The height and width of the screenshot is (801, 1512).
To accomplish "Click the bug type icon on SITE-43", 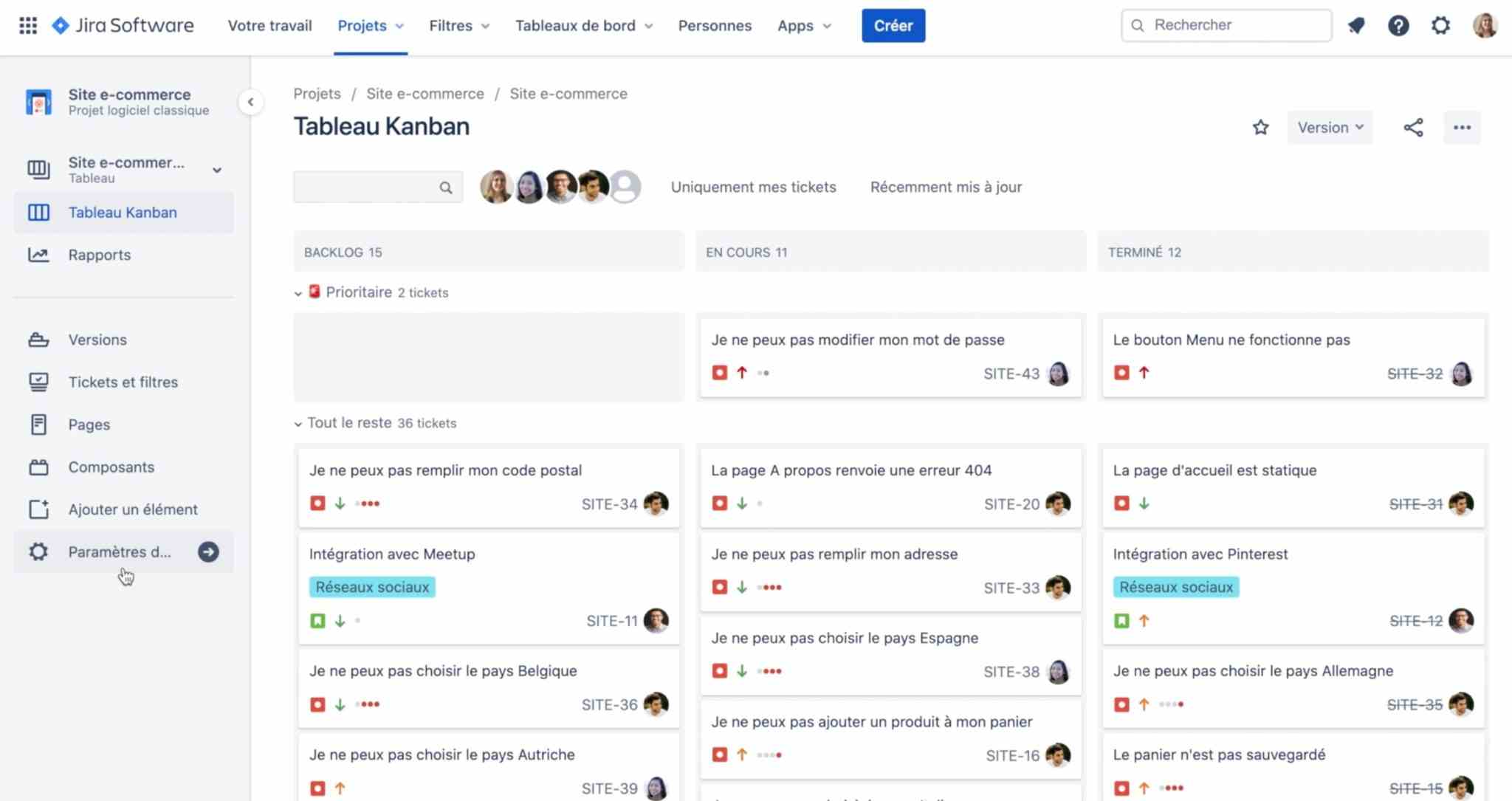I will [x=719, y=373].
